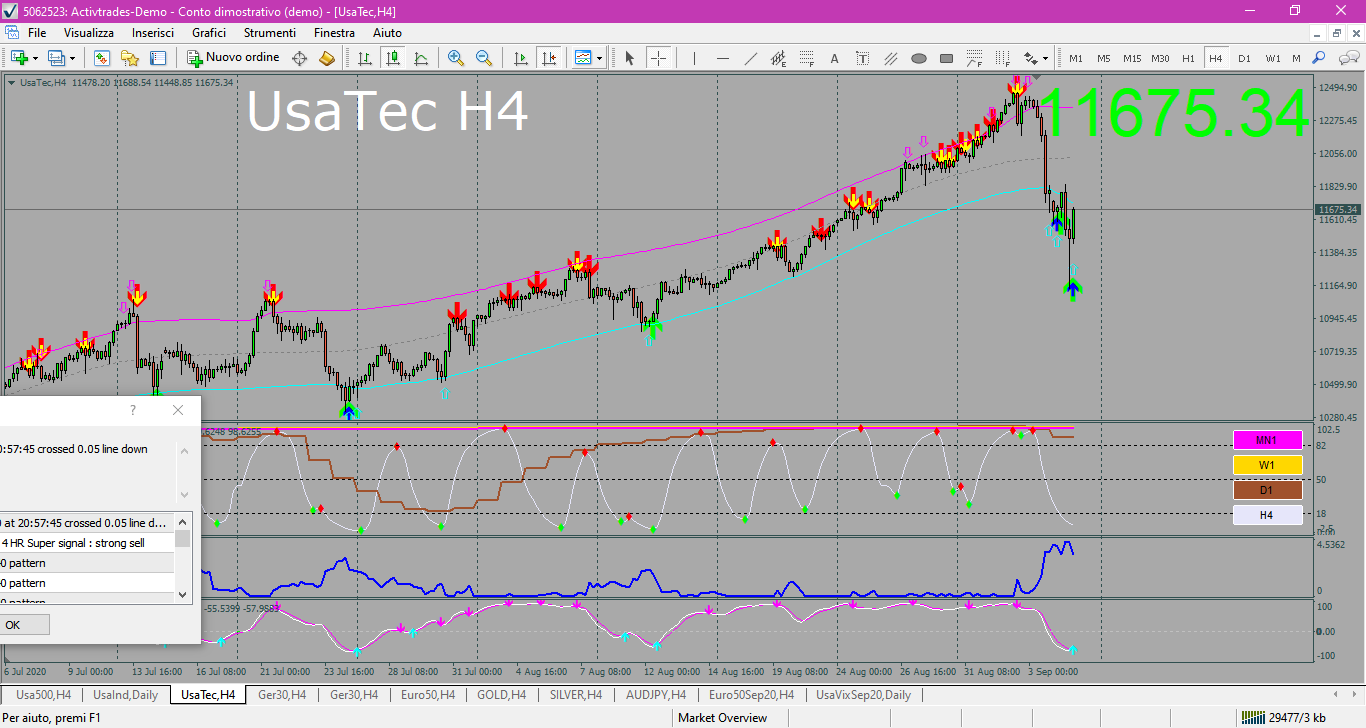Toggle the Terminal window icon
Screen dimensions: 1366x728
(157, 58)
